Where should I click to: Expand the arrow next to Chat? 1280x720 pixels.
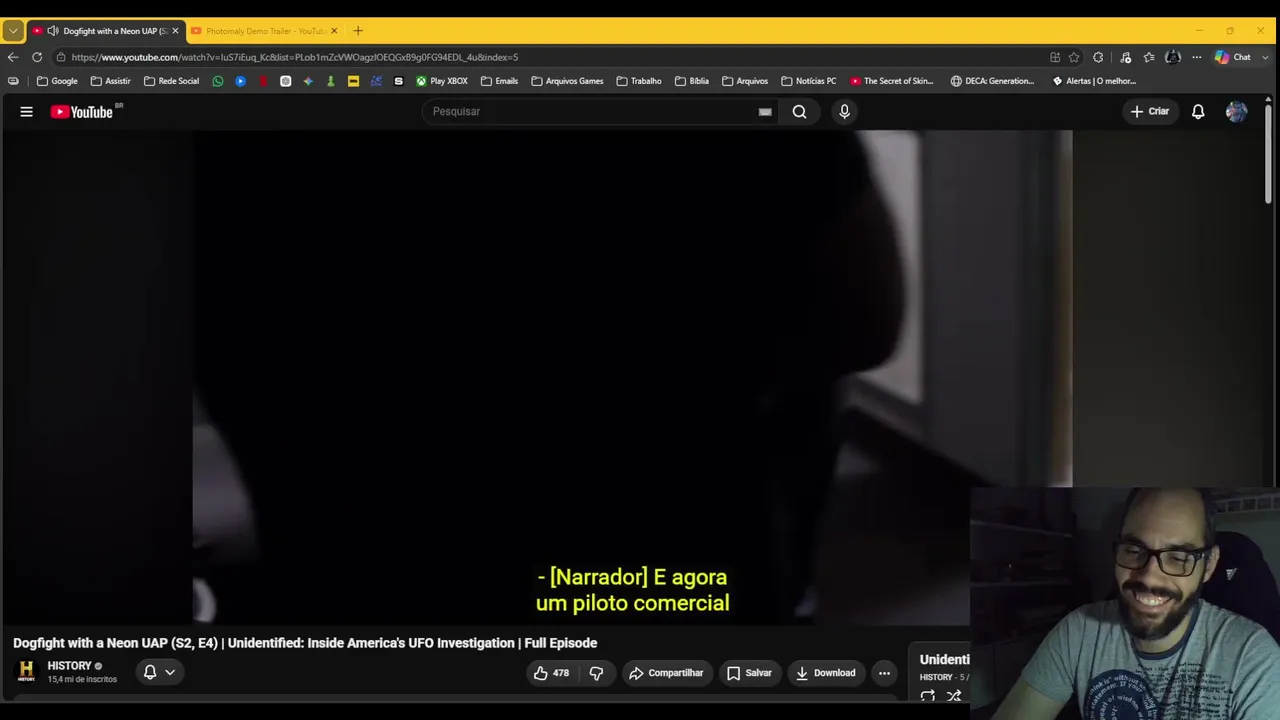tap(1267, 57)
